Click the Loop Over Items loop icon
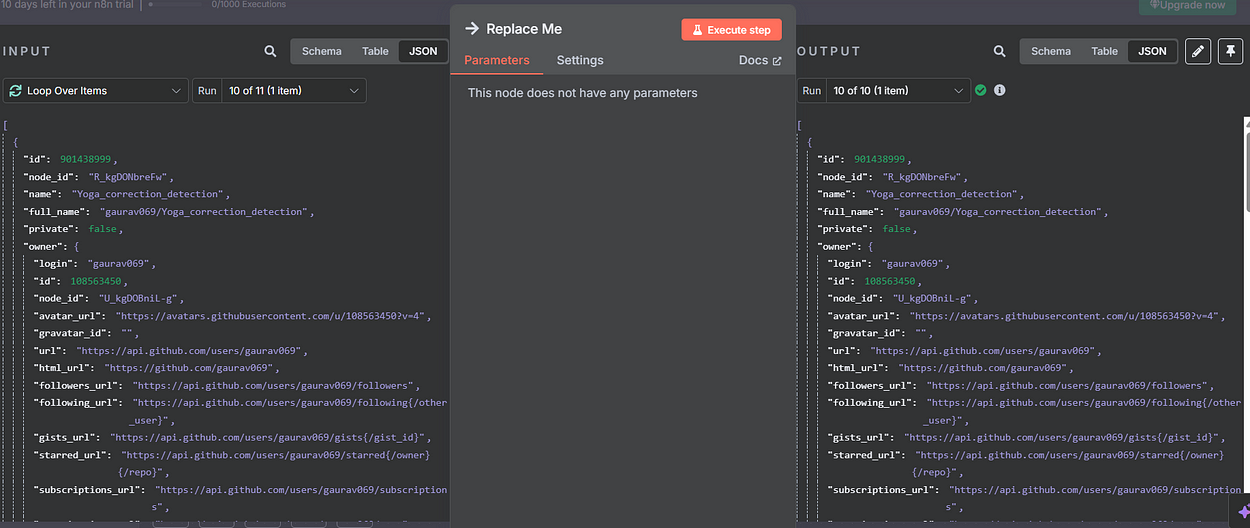This screenshot has width=1250, height=528. click(x=16, y=91)
